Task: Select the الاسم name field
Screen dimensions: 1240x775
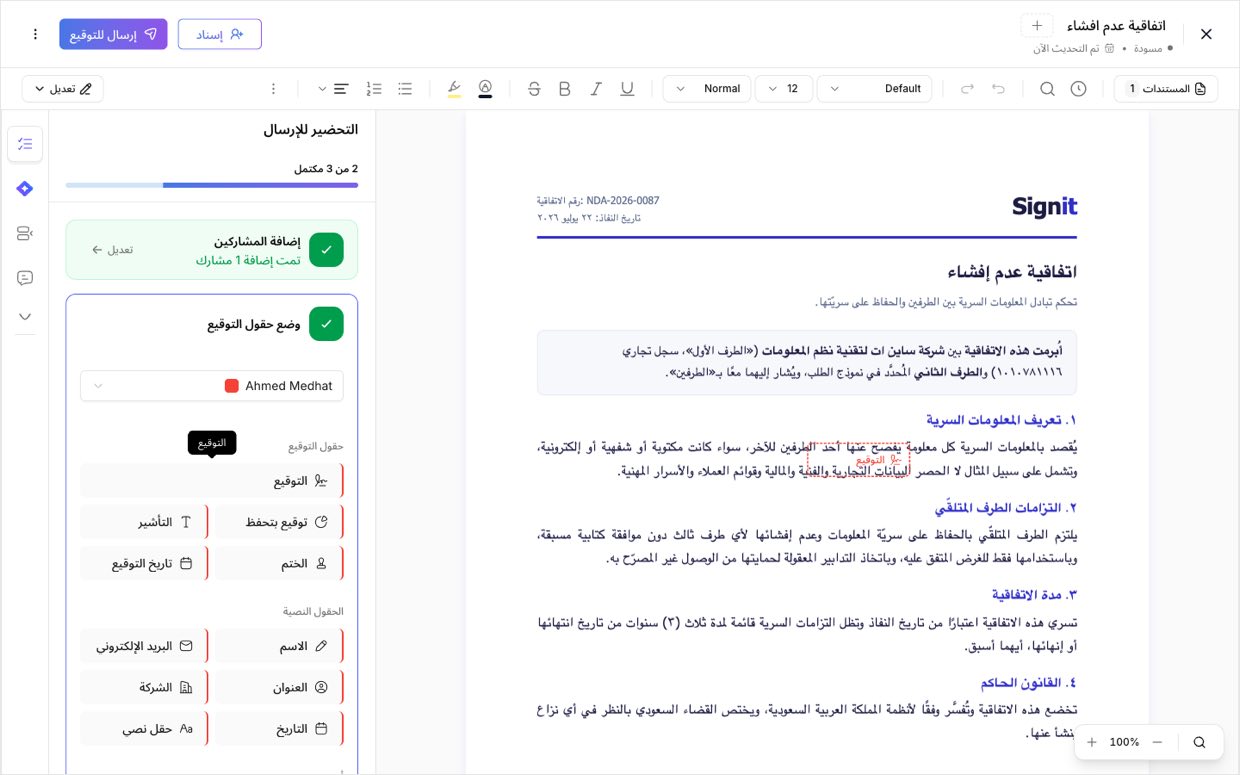Action: 279,646
